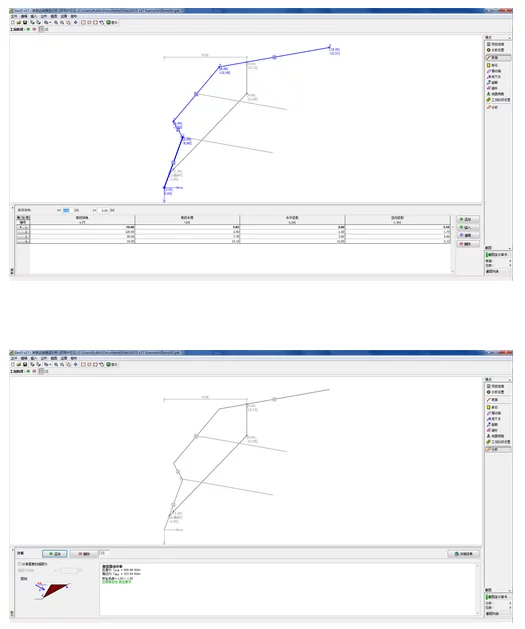Click zoom-out magnifier in upper window toolbar
This screenshot has width=525, height=629.
62,22
